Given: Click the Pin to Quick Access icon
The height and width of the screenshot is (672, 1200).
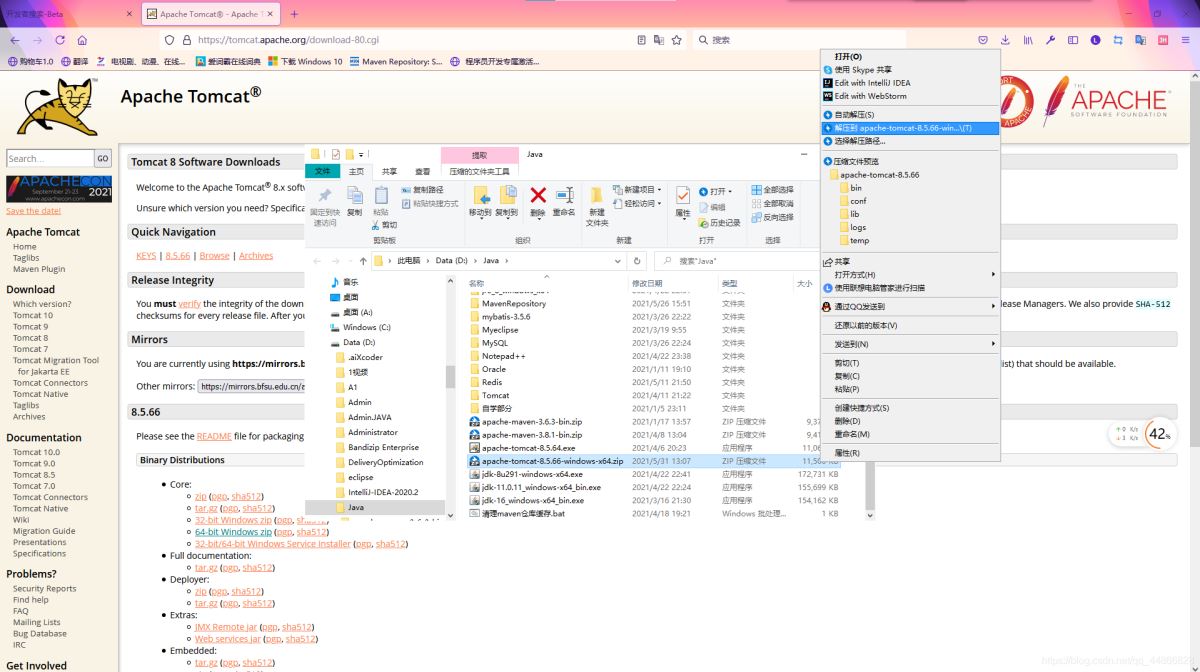Looking at the screenshot, I should tap(325, 195).
